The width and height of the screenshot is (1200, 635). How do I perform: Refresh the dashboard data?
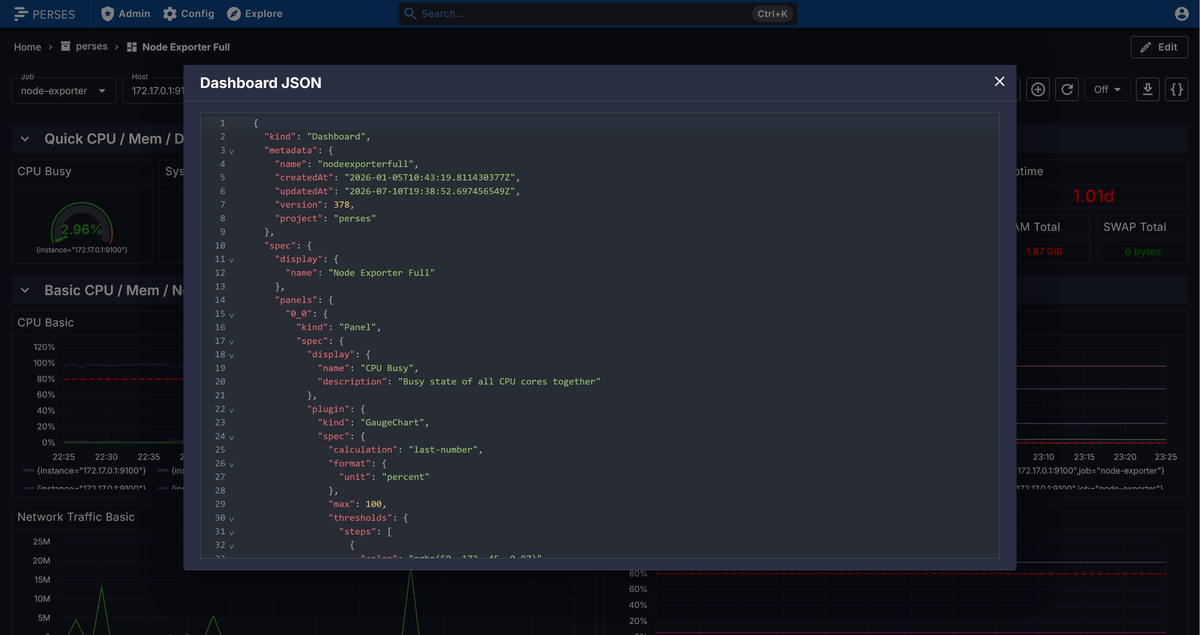(1068, 90)
